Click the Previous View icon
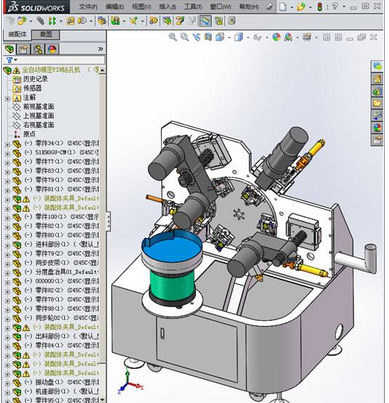The height and width of the screenshot is (403, 389). [196, 37]
